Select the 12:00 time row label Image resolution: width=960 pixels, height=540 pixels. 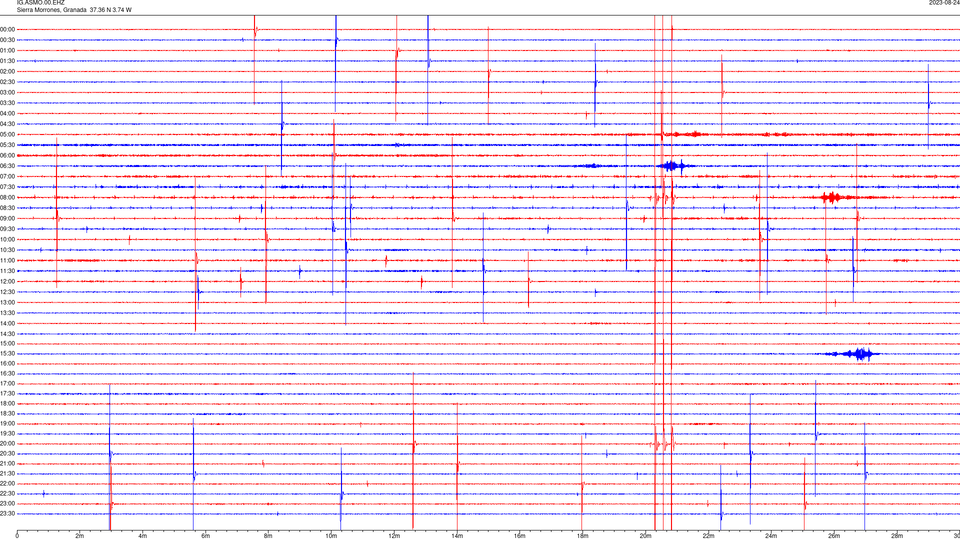8,281
